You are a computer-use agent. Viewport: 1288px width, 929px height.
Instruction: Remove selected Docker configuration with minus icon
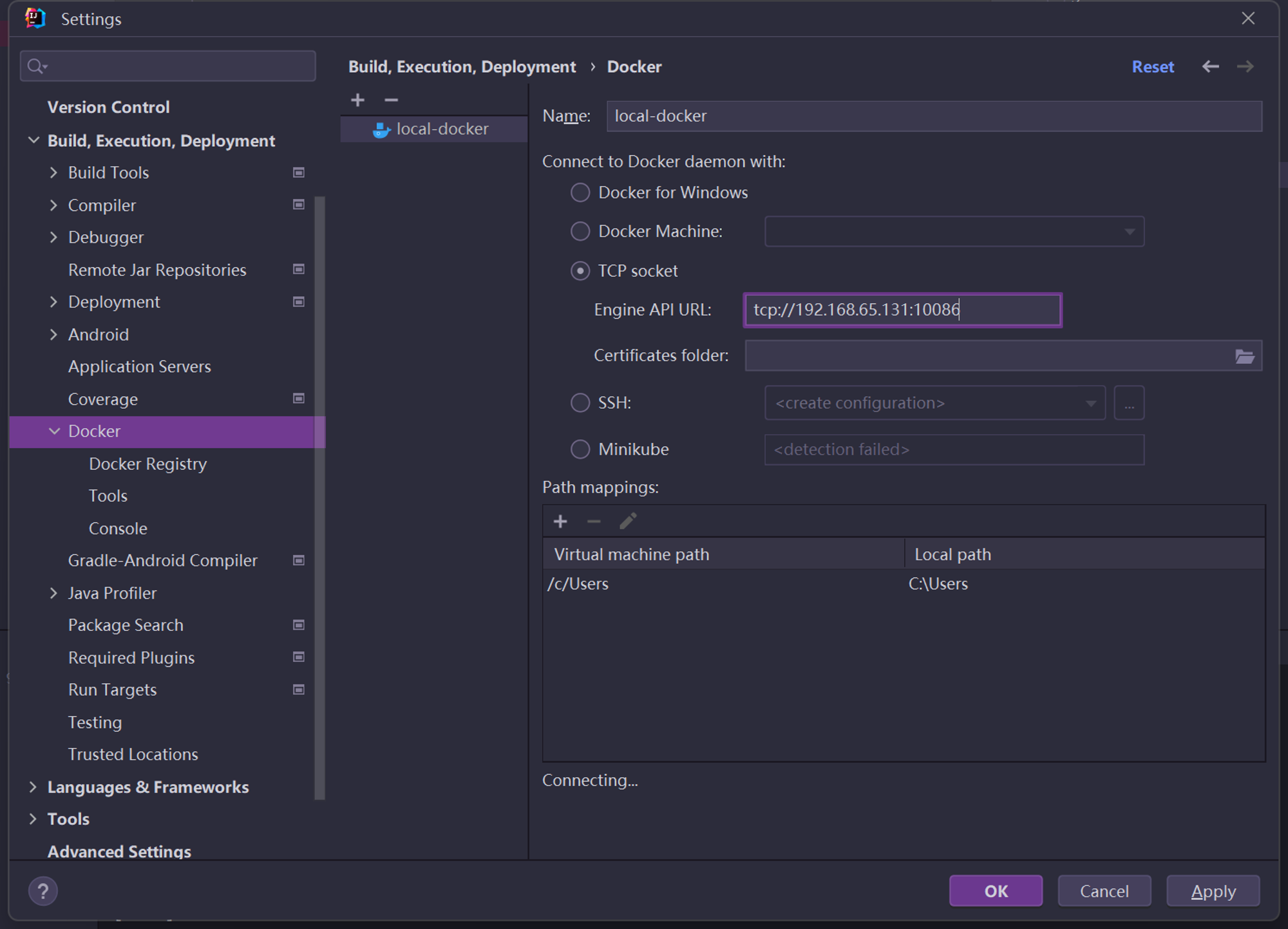[x=391, y=100]
